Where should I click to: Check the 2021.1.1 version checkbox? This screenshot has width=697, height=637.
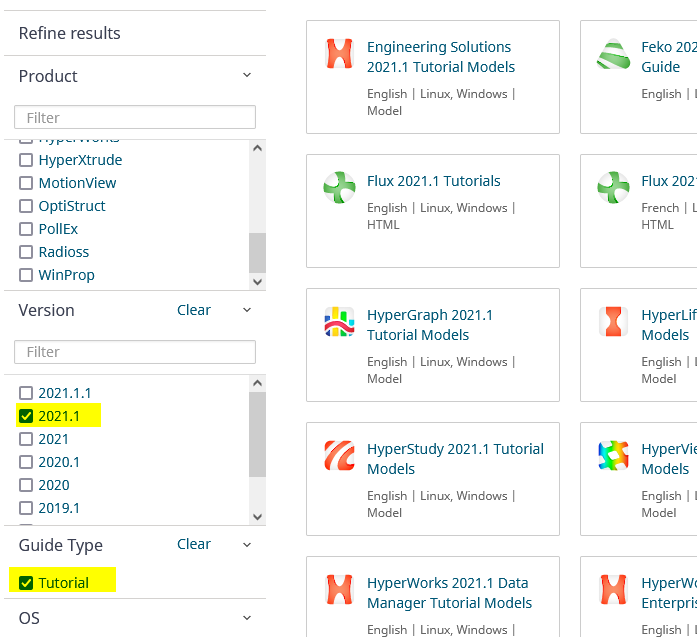click(26, 393)
